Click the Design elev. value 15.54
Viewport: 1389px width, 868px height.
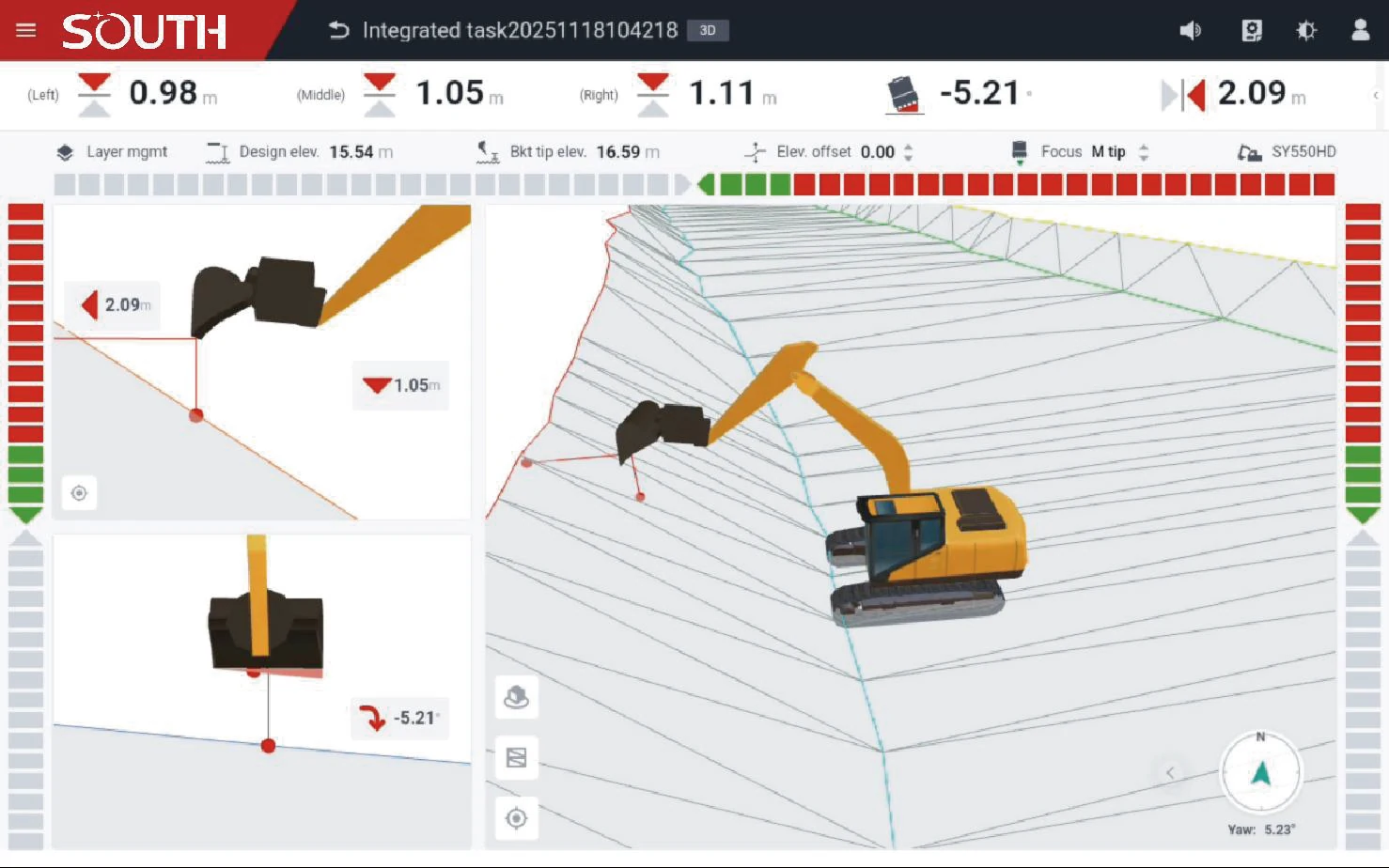point(351,152)
